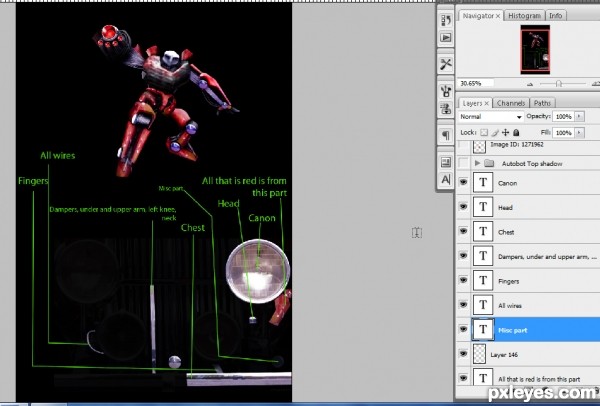This screenshot has width=600, height=406.
Task: Click the T thumbnail of Fingers layer
Action: pyautogui.click(x=483, y=280)
